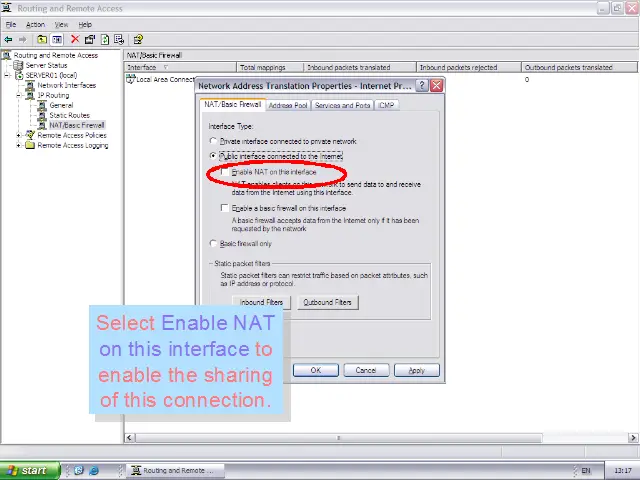The image size is (640, 480).
Task: Click OK in the properties dialog
Action: pos(316,370)
